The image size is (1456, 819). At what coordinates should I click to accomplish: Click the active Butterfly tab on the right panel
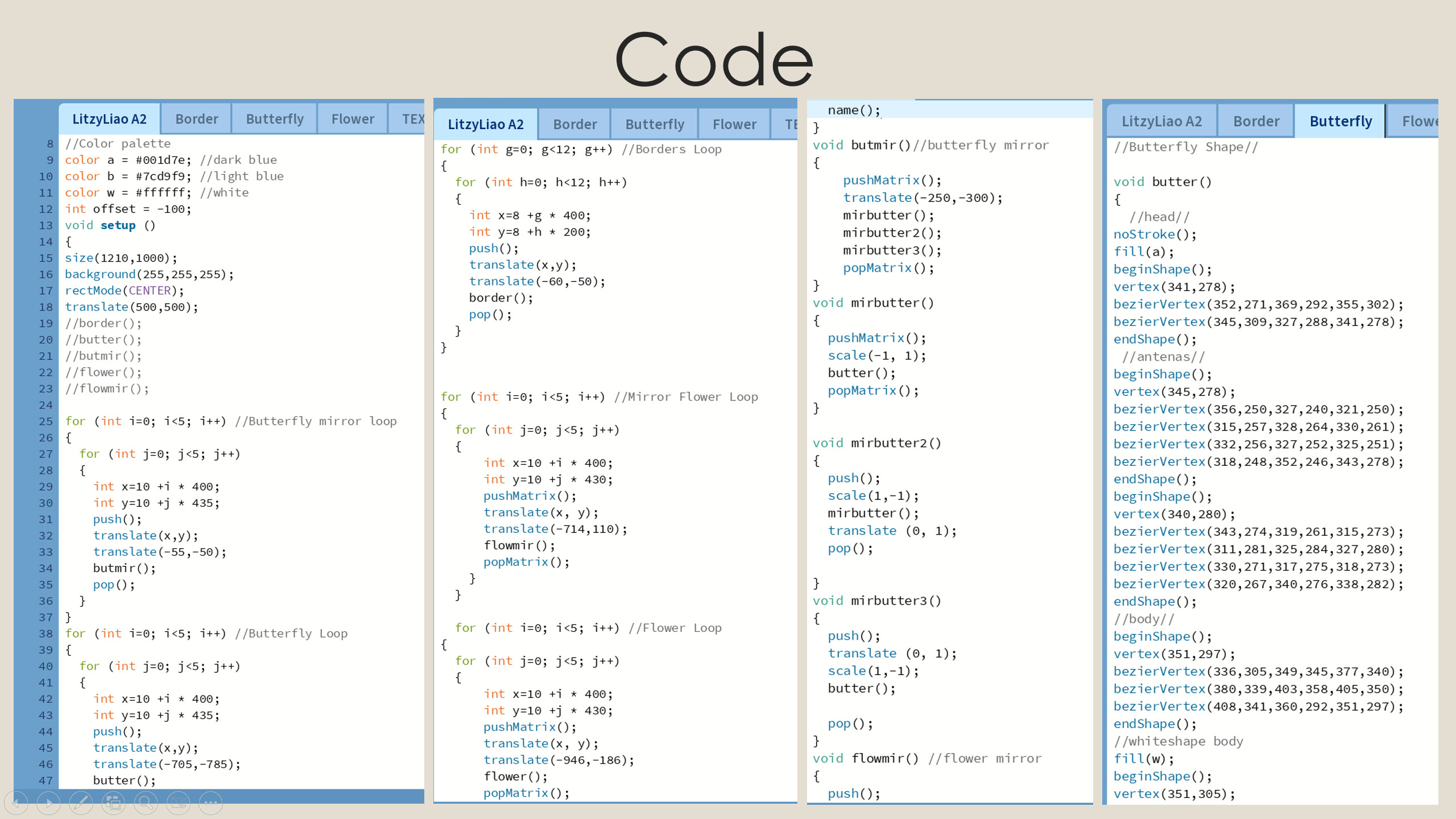pos(1339,121)
